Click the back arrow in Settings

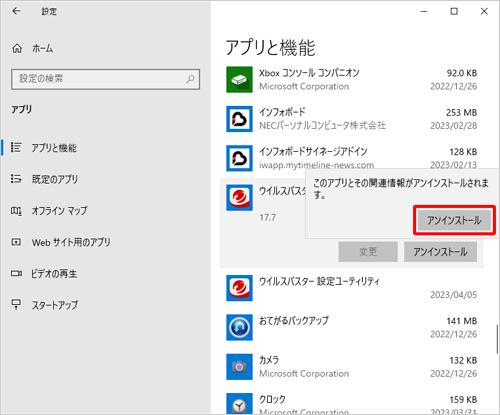(16, 11)
